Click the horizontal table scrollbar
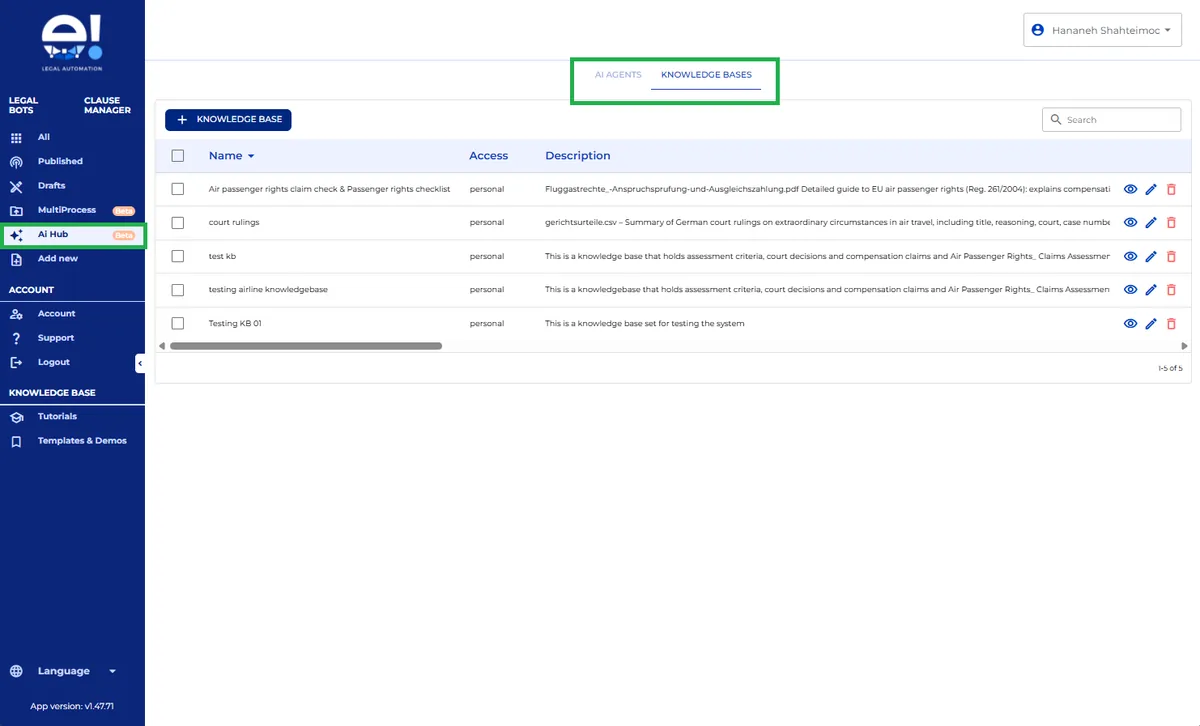This screenshot has height=726, width=1200. click(306, 346)
